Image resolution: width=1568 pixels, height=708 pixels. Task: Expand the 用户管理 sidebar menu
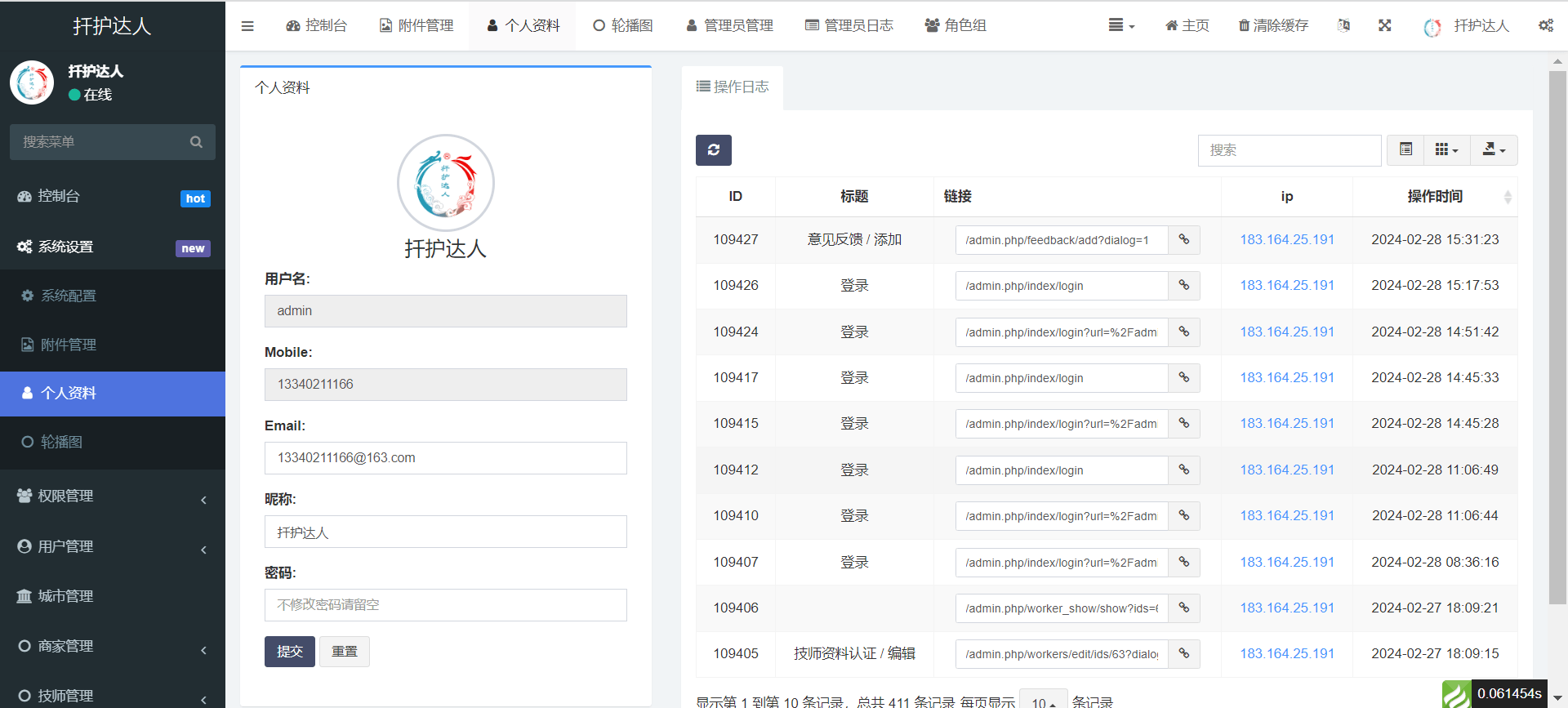pyautogui.click(x=112, y=546)
